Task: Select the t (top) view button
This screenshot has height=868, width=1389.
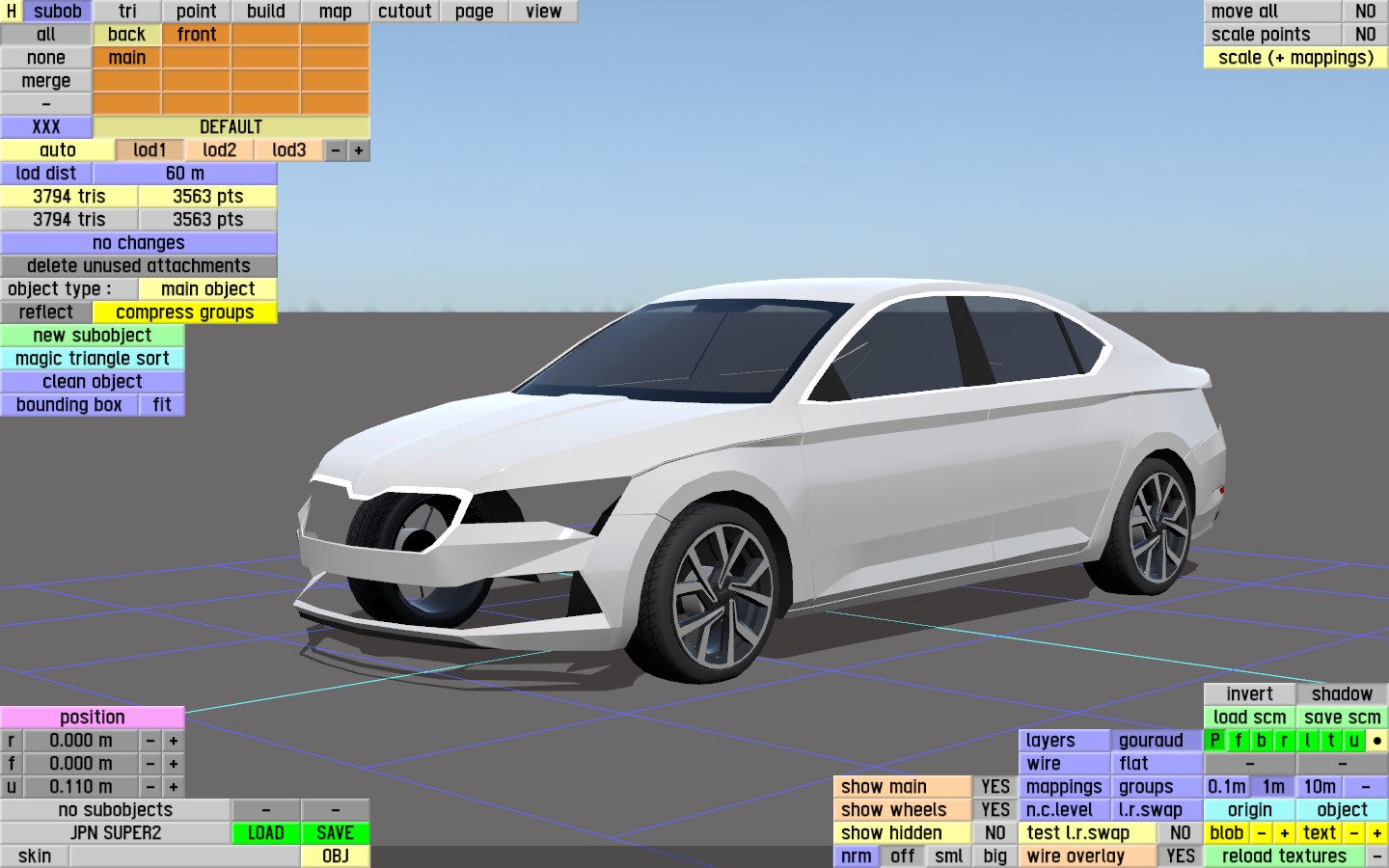Action: pos(1331,741)
